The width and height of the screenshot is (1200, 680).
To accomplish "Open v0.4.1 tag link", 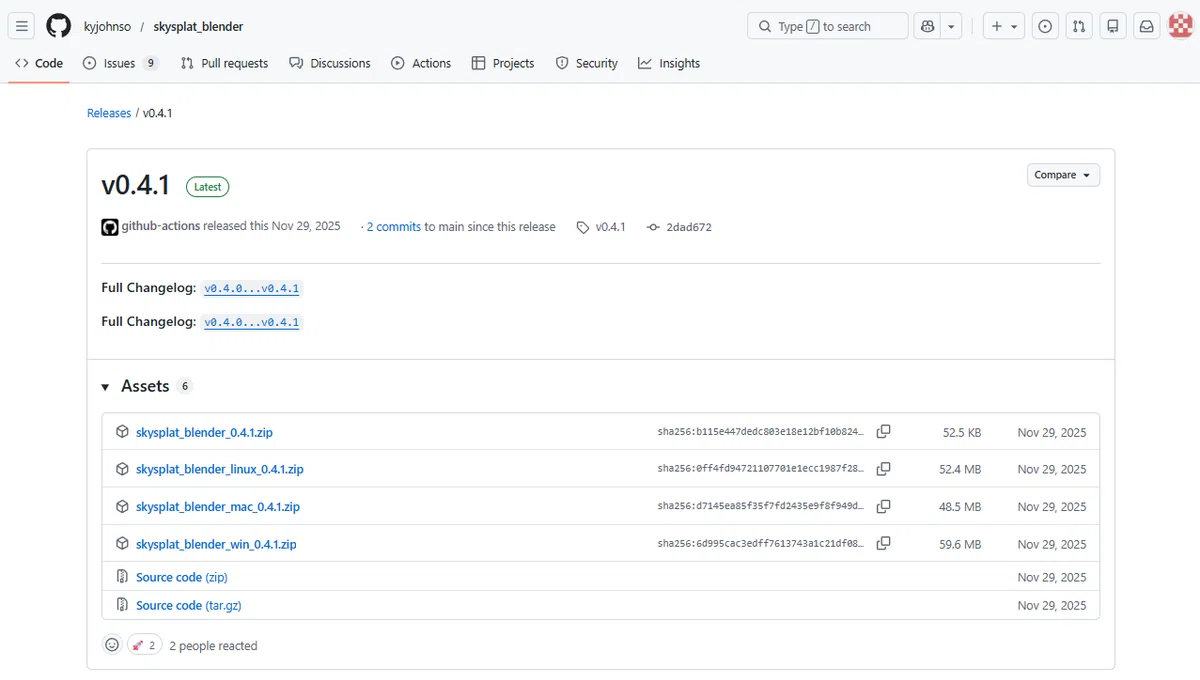I will 601,227.
